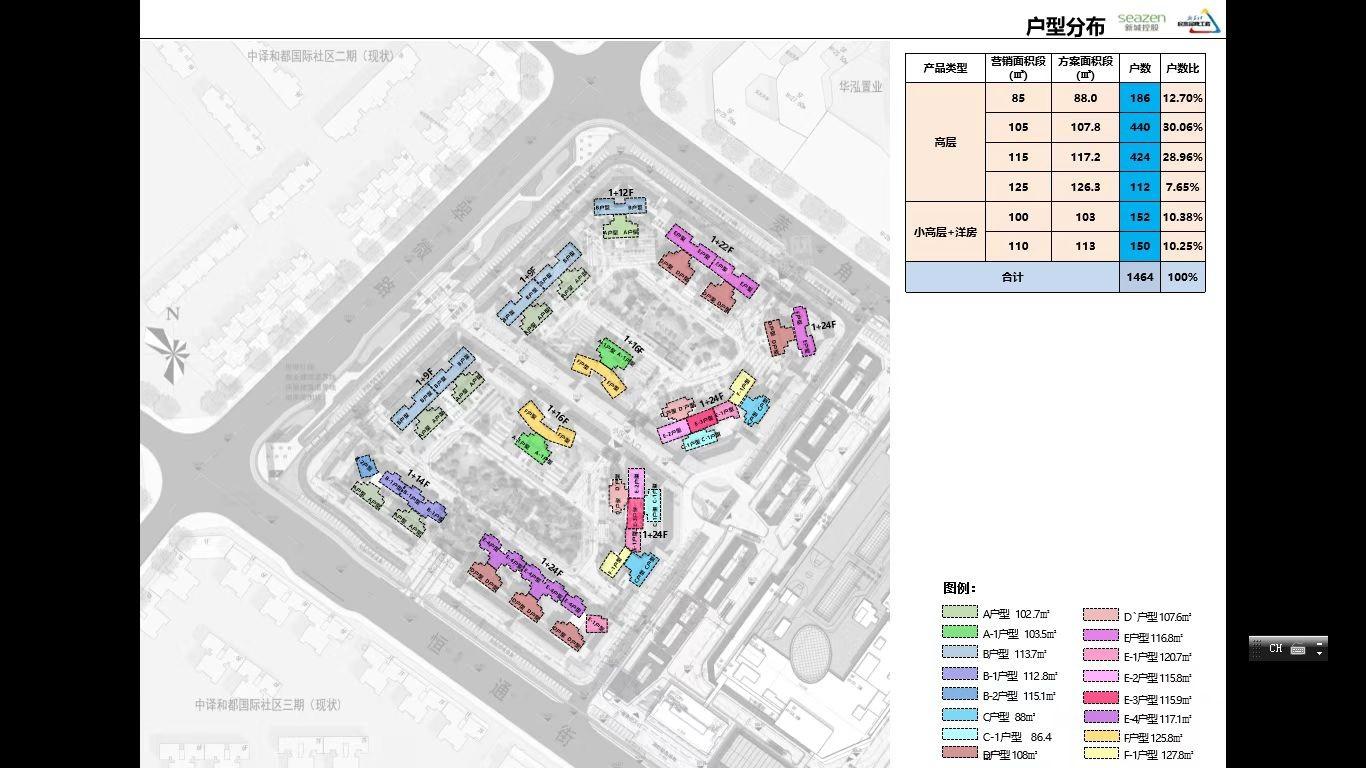This screenshot has height=768, width=1366.
Task: Click the legend label F-1户型 127.8㎡
Action: (1158, 755)
